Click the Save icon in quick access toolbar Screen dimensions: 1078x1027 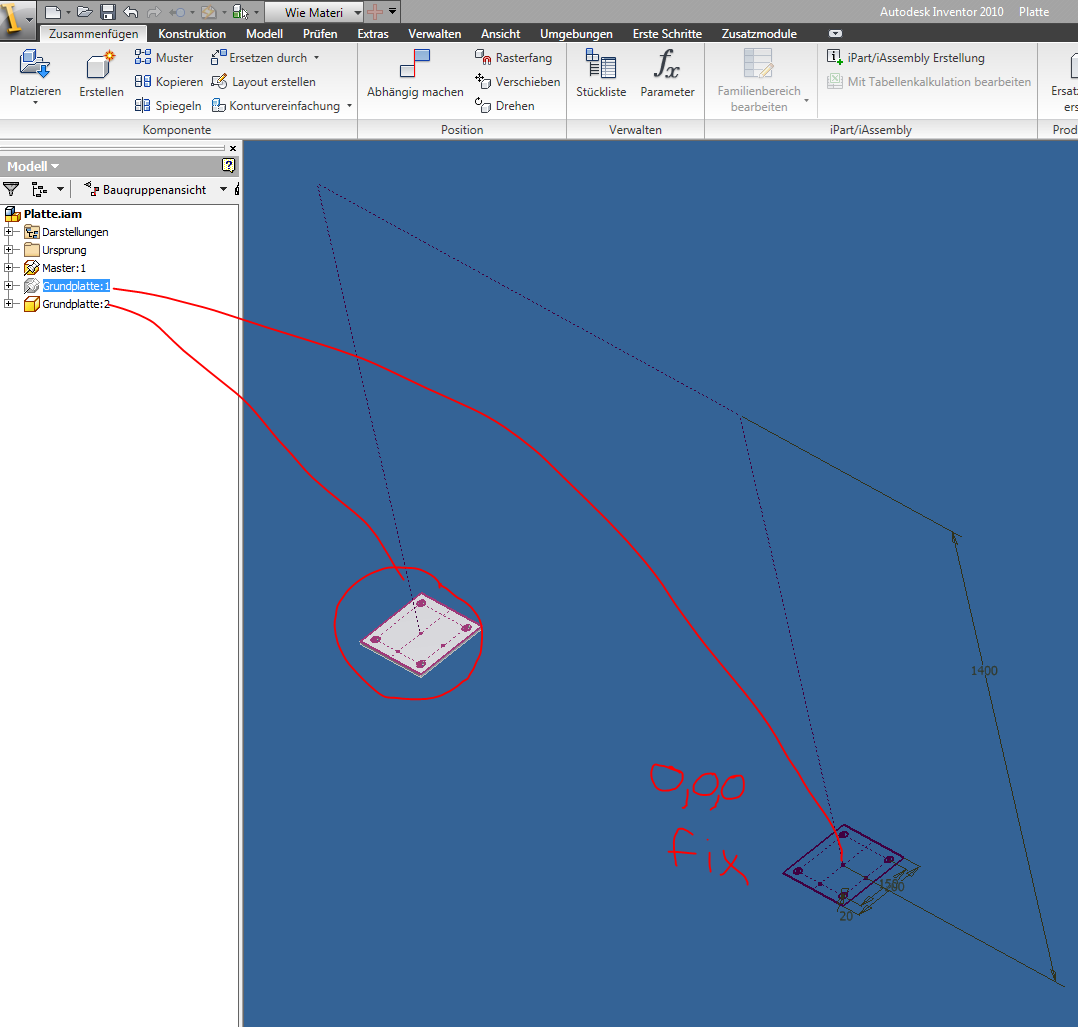point(107,12)
